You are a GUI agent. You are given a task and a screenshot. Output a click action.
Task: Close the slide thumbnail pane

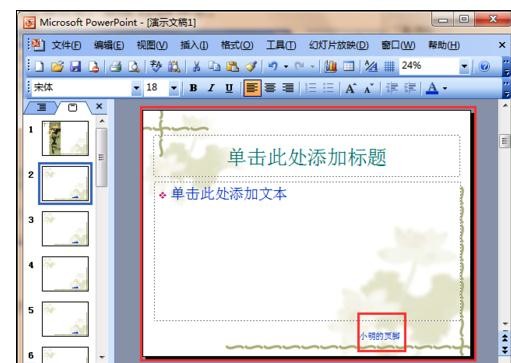pos(99,106)
